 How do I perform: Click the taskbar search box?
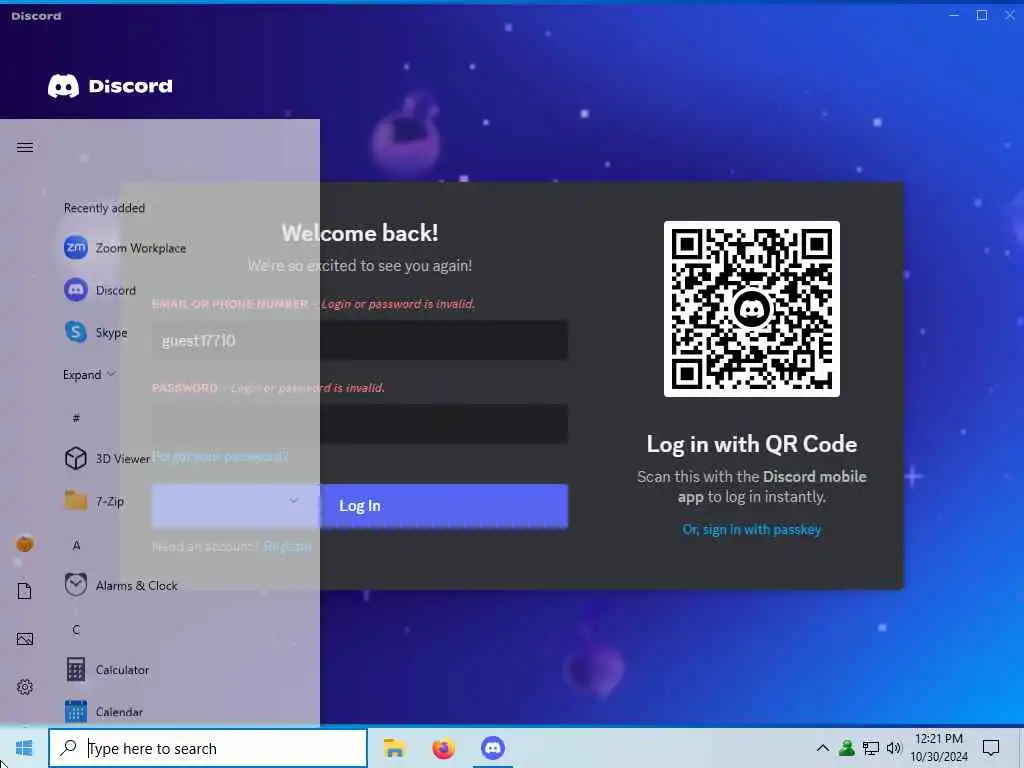pyautogui.click(x=208, y=748)
